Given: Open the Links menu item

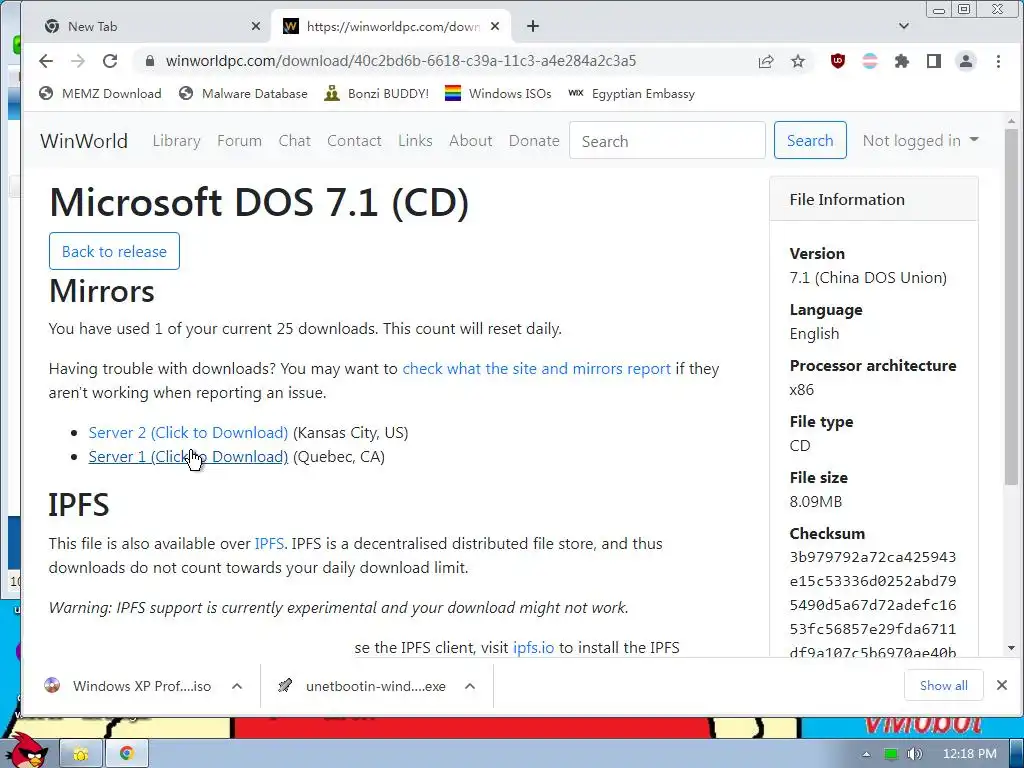Looking at the screenshot, I should [415, 140].
